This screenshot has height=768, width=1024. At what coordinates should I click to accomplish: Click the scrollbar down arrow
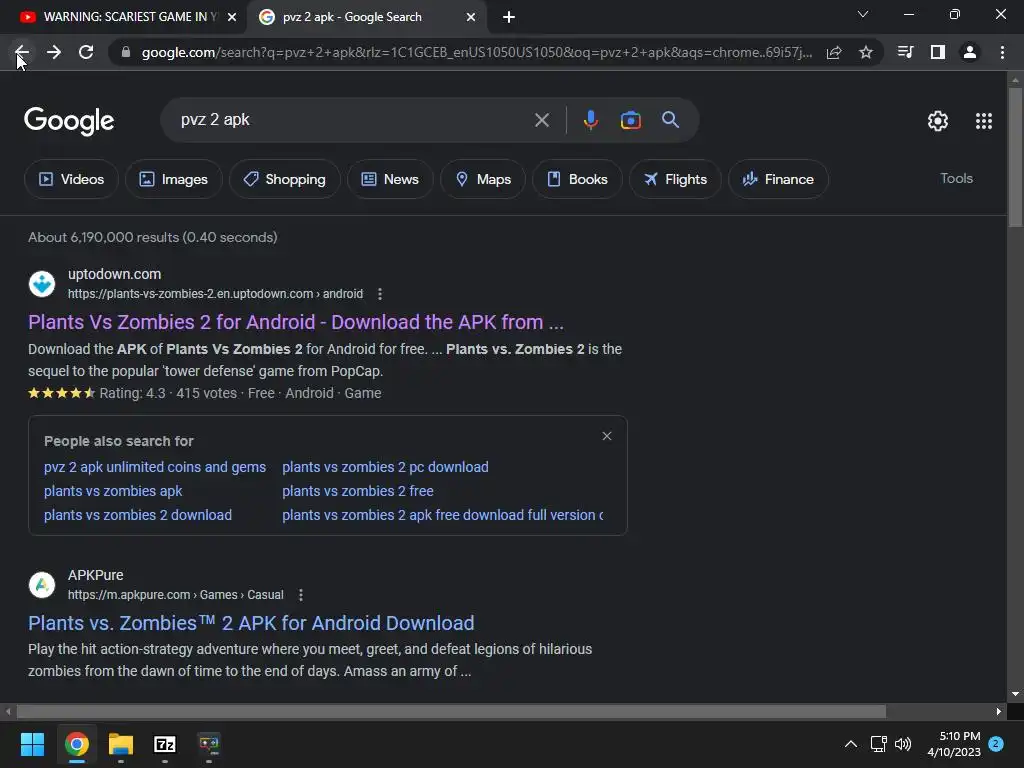click(1015, 694)
